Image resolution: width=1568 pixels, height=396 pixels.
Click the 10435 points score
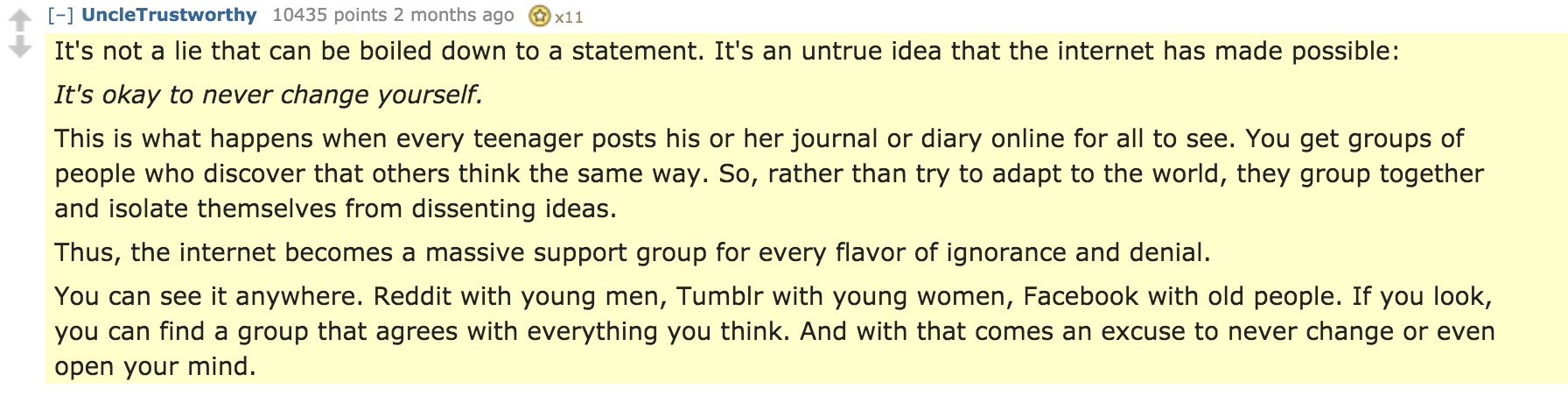[330, 15]
